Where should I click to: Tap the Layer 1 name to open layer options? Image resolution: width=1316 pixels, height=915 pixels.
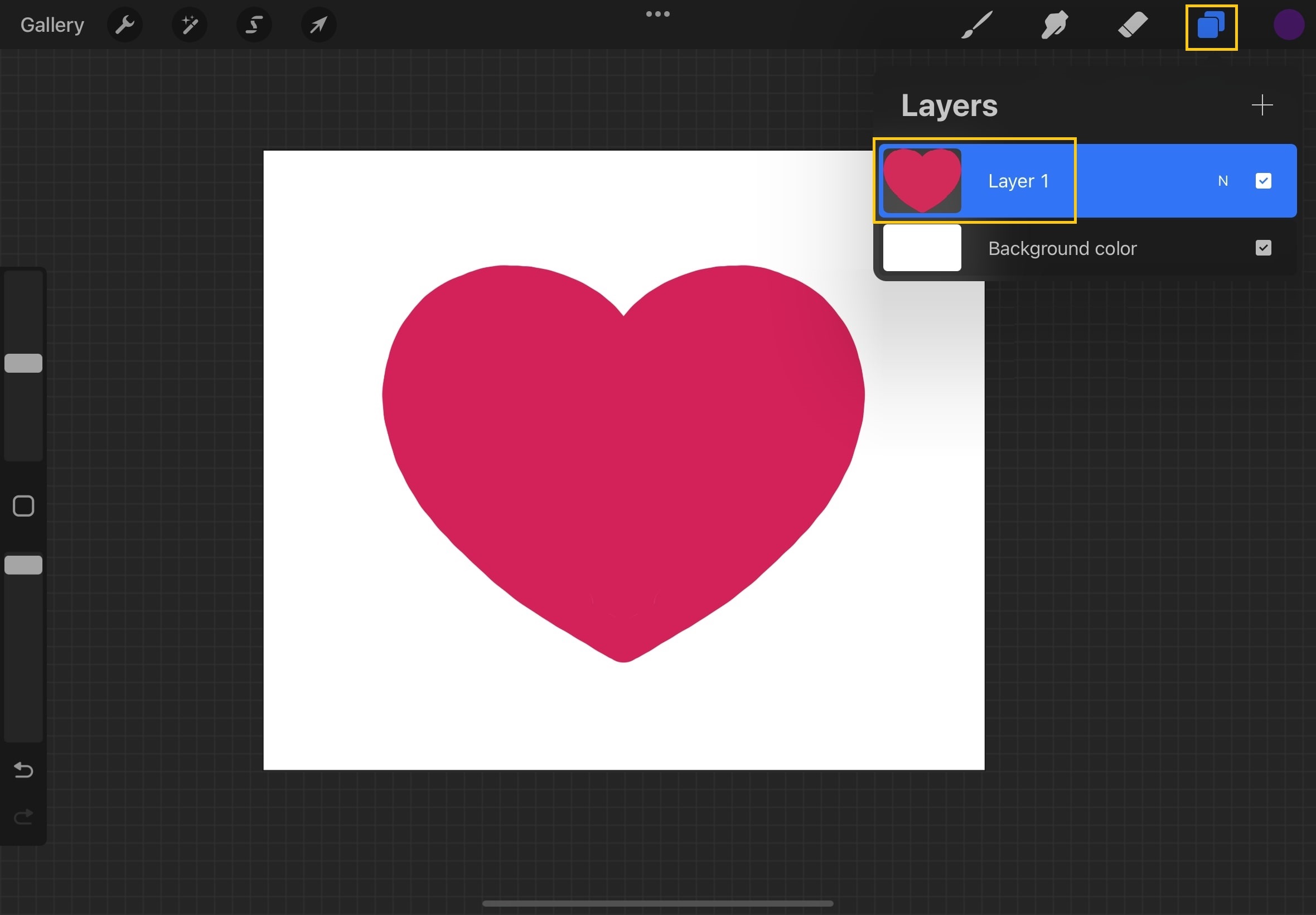1018,181
